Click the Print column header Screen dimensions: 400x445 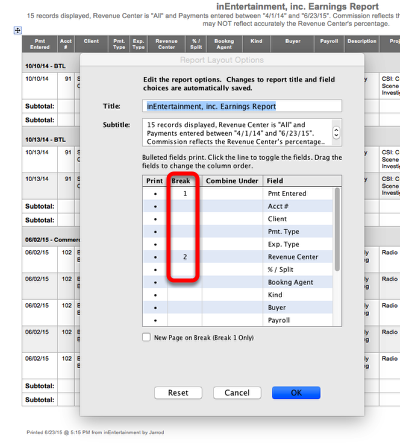pos(155,181)
